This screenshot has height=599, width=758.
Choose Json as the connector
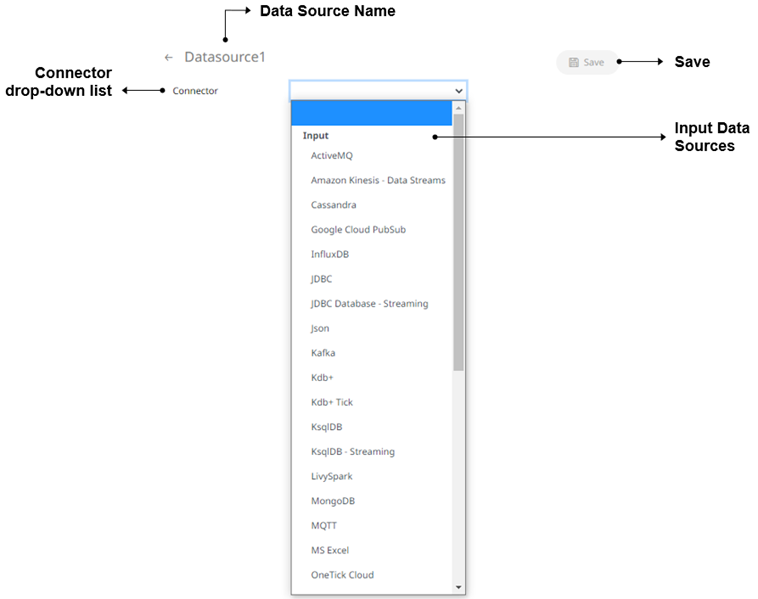(320, 328)
